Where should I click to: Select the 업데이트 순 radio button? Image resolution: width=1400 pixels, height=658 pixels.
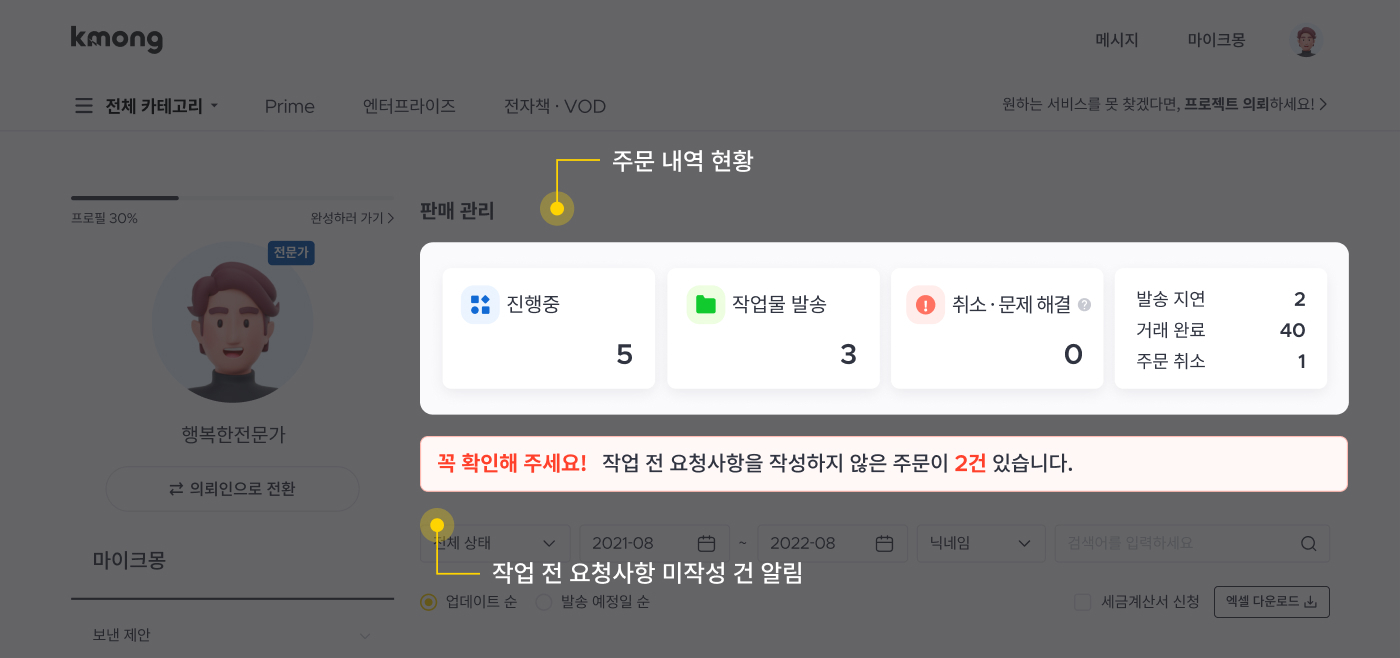(x=429, y=602)
